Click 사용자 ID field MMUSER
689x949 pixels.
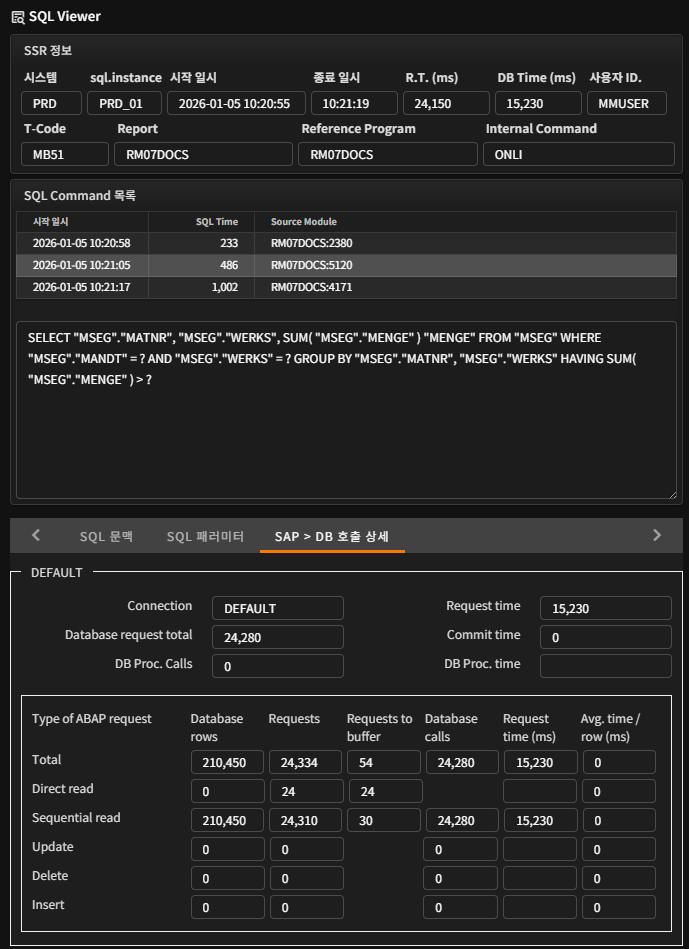pos(627,103)
